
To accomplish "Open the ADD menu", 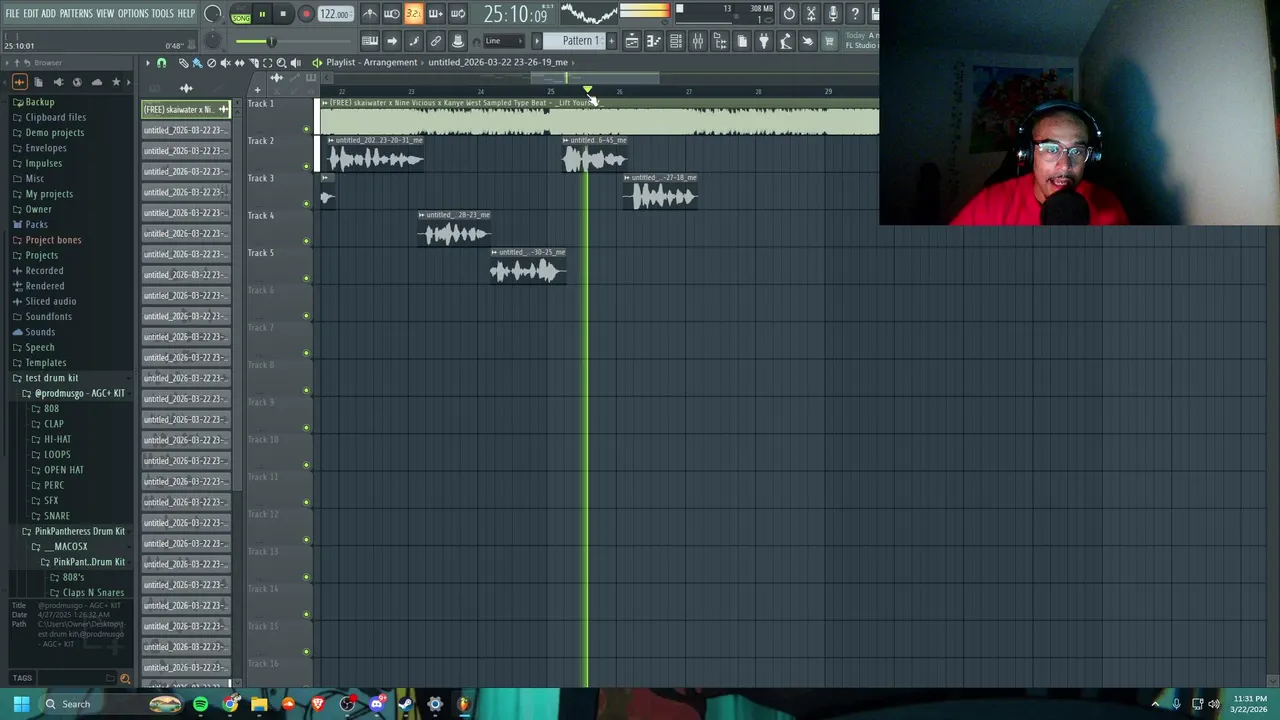I will point(49,14).
